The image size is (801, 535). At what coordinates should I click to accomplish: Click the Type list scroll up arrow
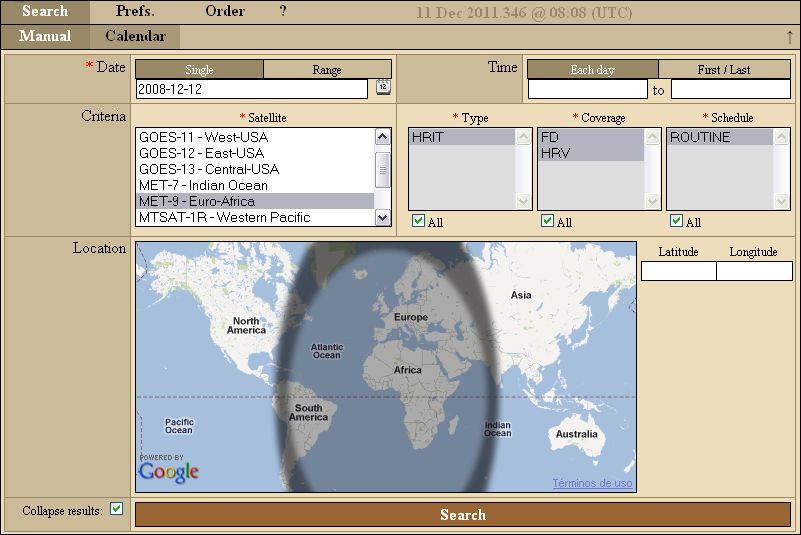(523, 136)
